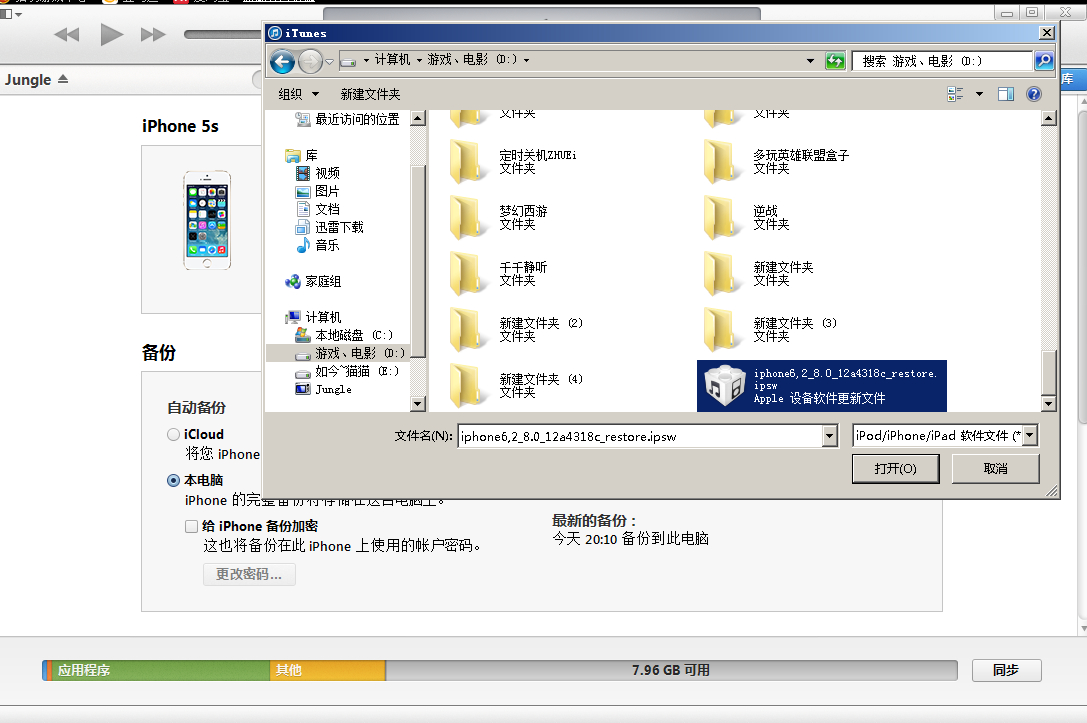
Task: Select the iphone6,2_8.0 ipsw file icon
Action: (x=723, y=385)
